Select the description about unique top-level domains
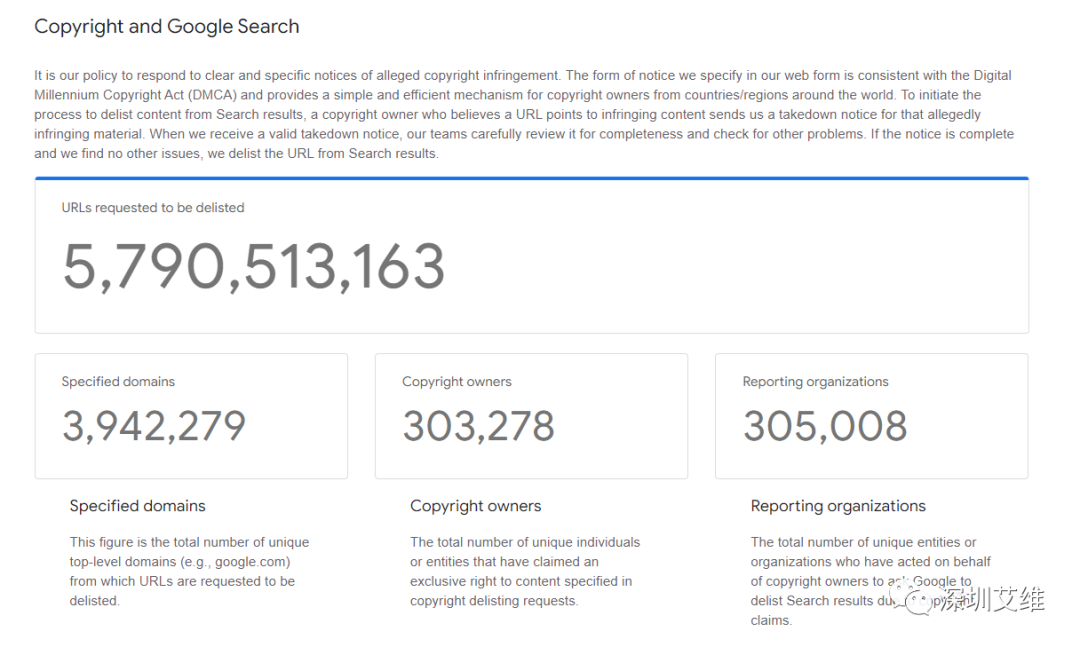 [x=189, y=571]
